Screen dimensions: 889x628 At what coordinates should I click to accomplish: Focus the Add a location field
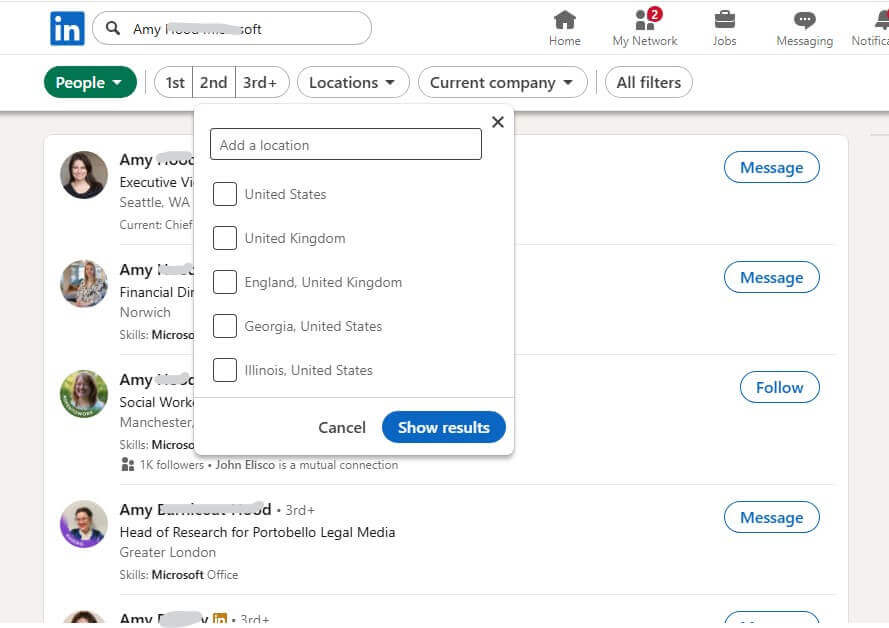tap(346, 145)
